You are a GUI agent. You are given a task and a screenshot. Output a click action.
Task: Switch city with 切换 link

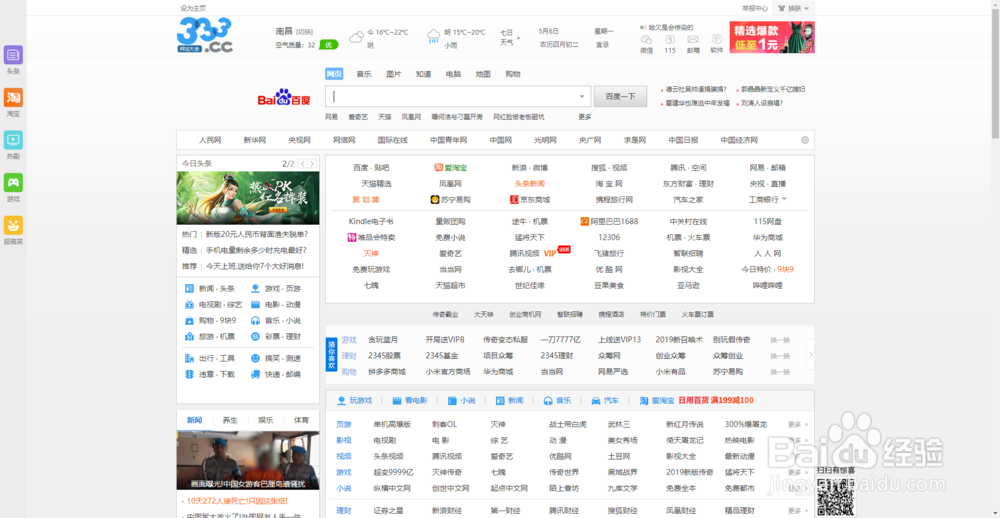304,32
